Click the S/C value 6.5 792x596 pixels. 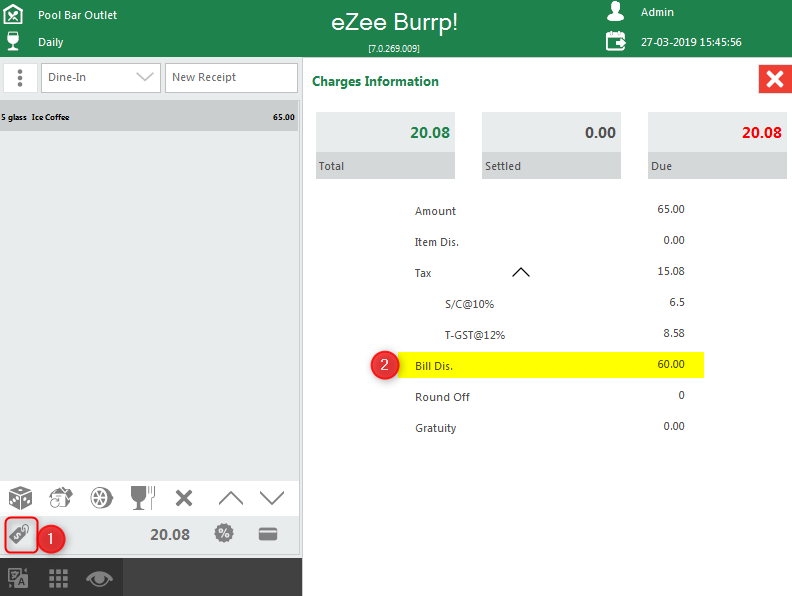tap(677, 302)
